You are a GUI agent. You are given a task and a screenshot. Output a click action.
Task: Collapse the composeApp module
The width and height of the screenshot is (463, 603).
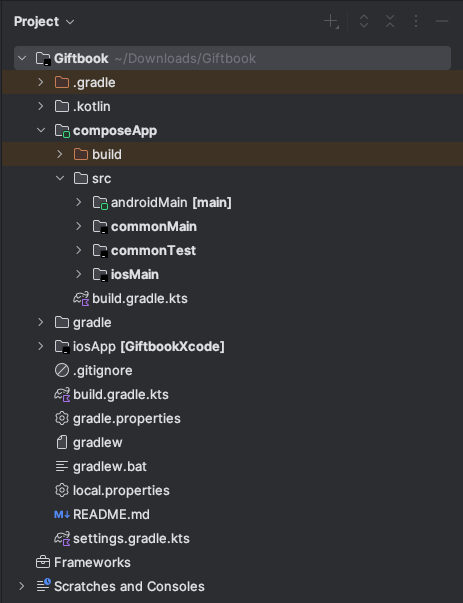[x=41, y=130]
